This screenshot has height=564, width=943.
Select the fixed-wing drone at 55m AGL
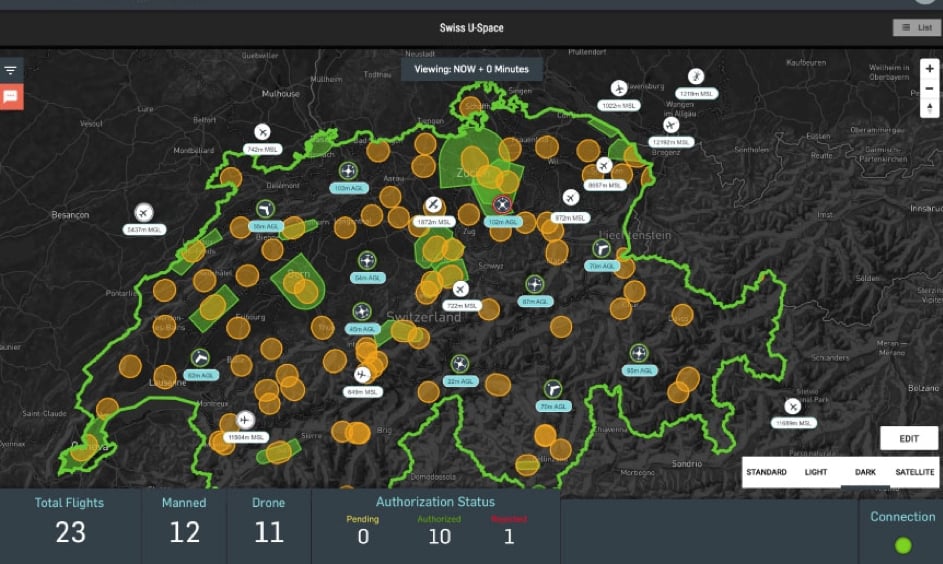click(x=265, y=209)
